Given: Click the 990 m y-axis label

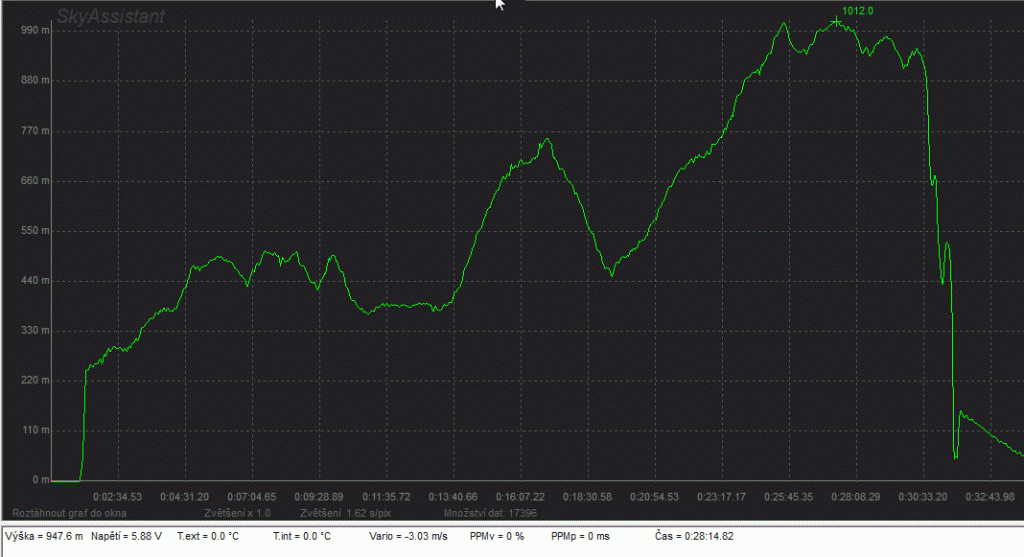Looking at the screenshot, I should (x=36, y=31).
